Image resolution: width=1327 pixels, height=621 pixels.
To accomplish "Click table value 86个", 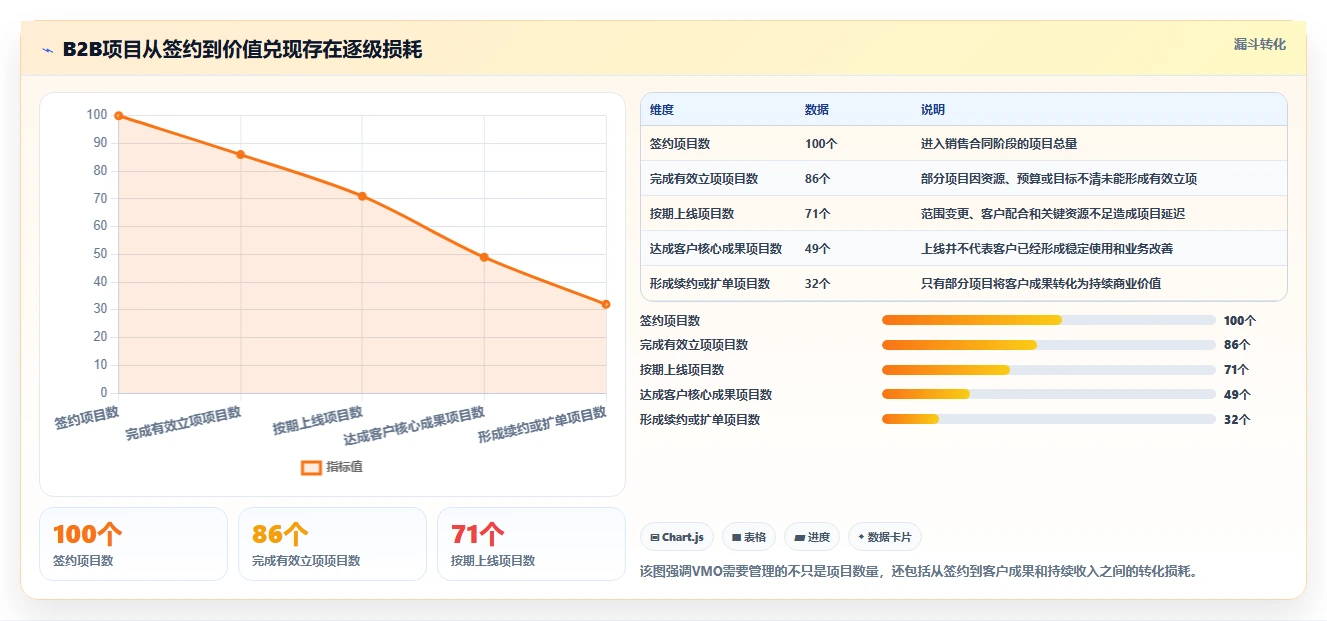I will [x=818, y=179].
